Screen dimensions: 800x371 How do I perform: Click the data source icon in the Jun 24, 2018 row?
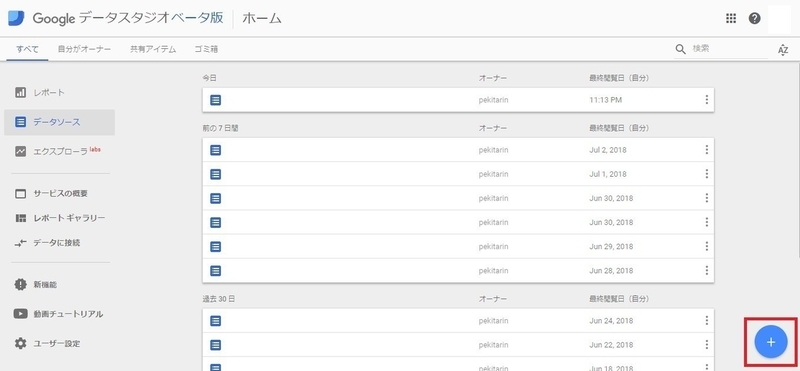pos(216,321)
